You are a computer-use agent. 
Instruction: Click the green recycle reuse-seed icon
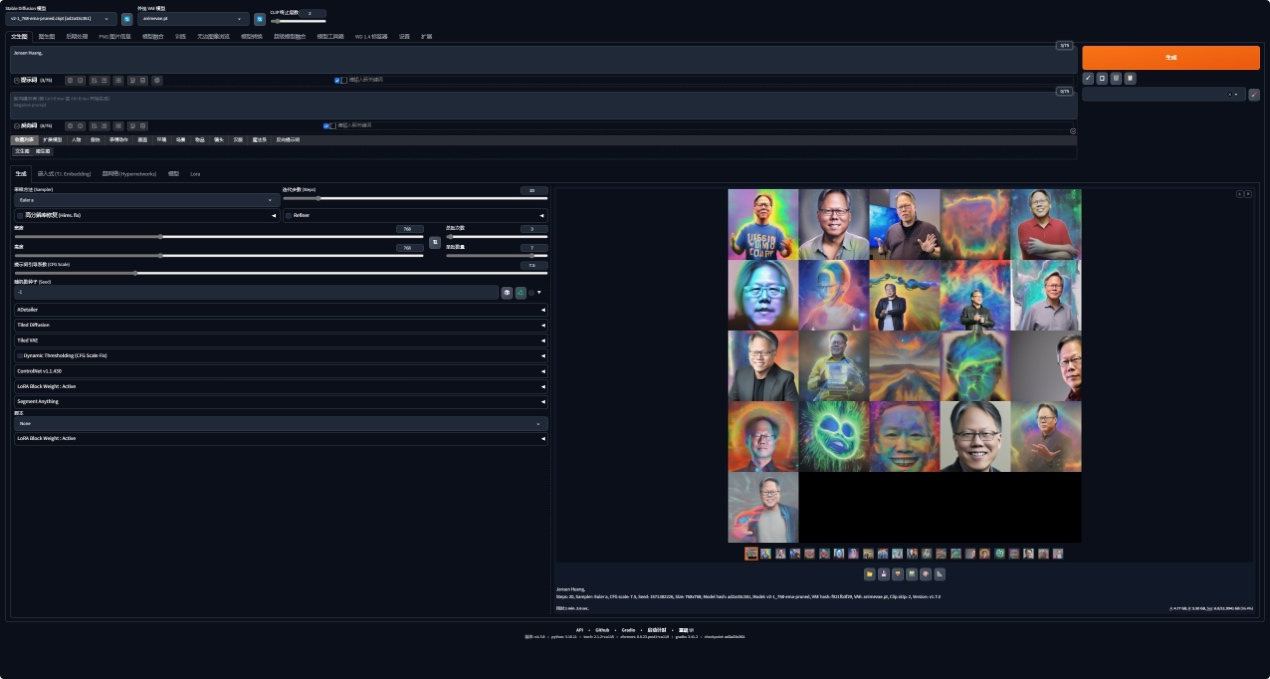tap(520, 292)
